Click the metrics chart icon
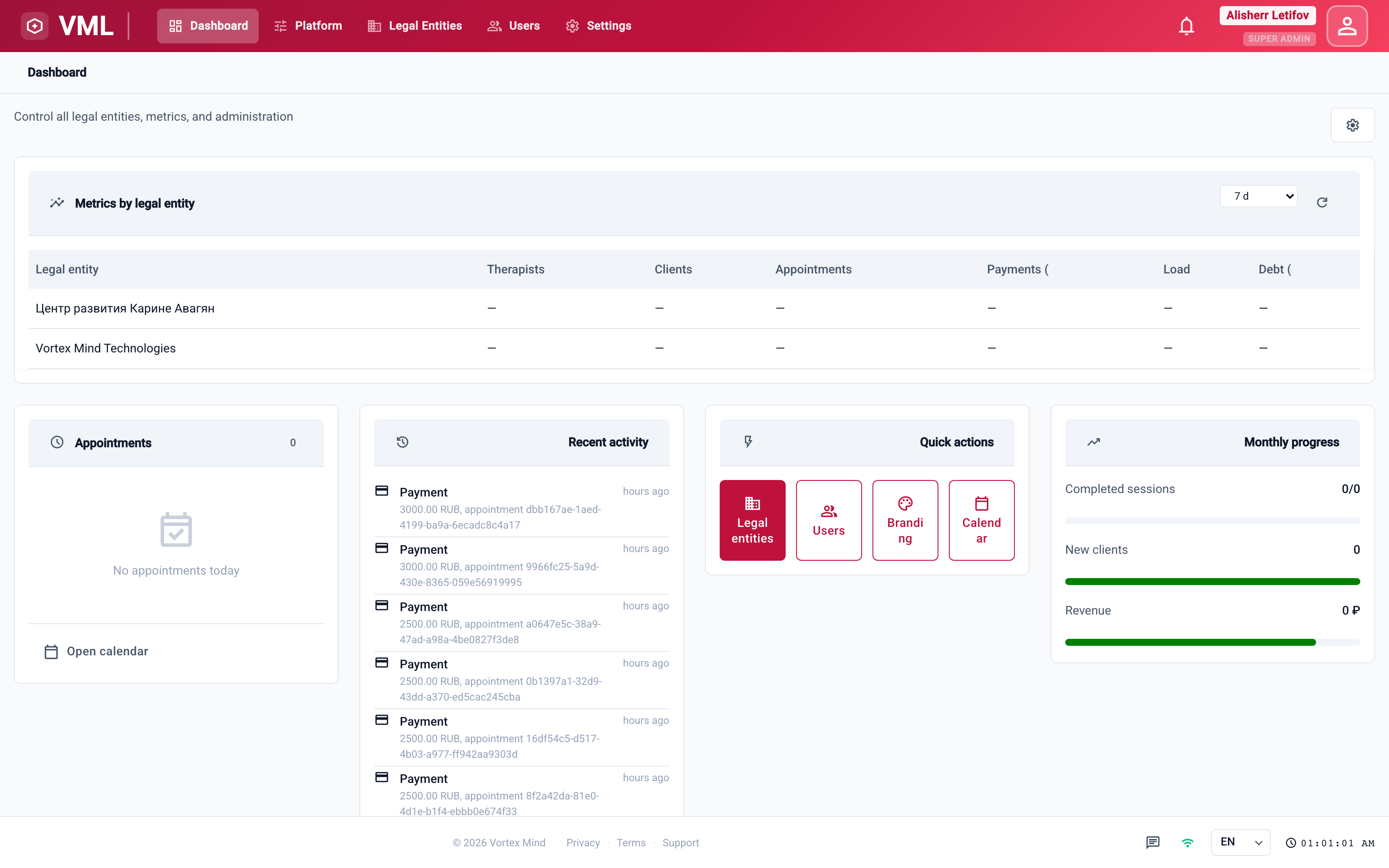This screenshot has width=1389, height=868. [x=57, y=203]
